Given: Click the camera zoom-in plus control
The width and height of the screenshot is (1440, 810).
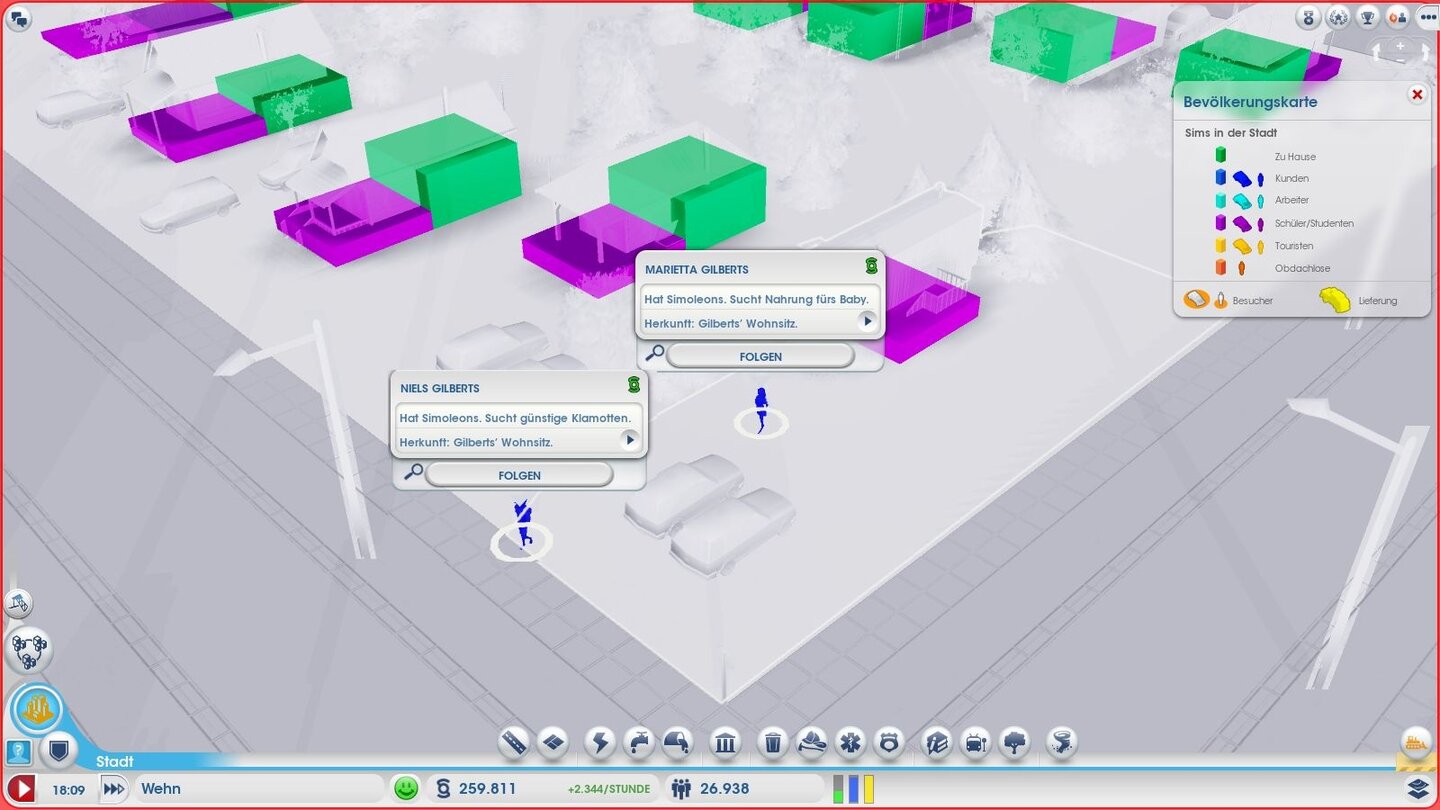Looking at the screenshot, I should click(x=1400, y=46).
